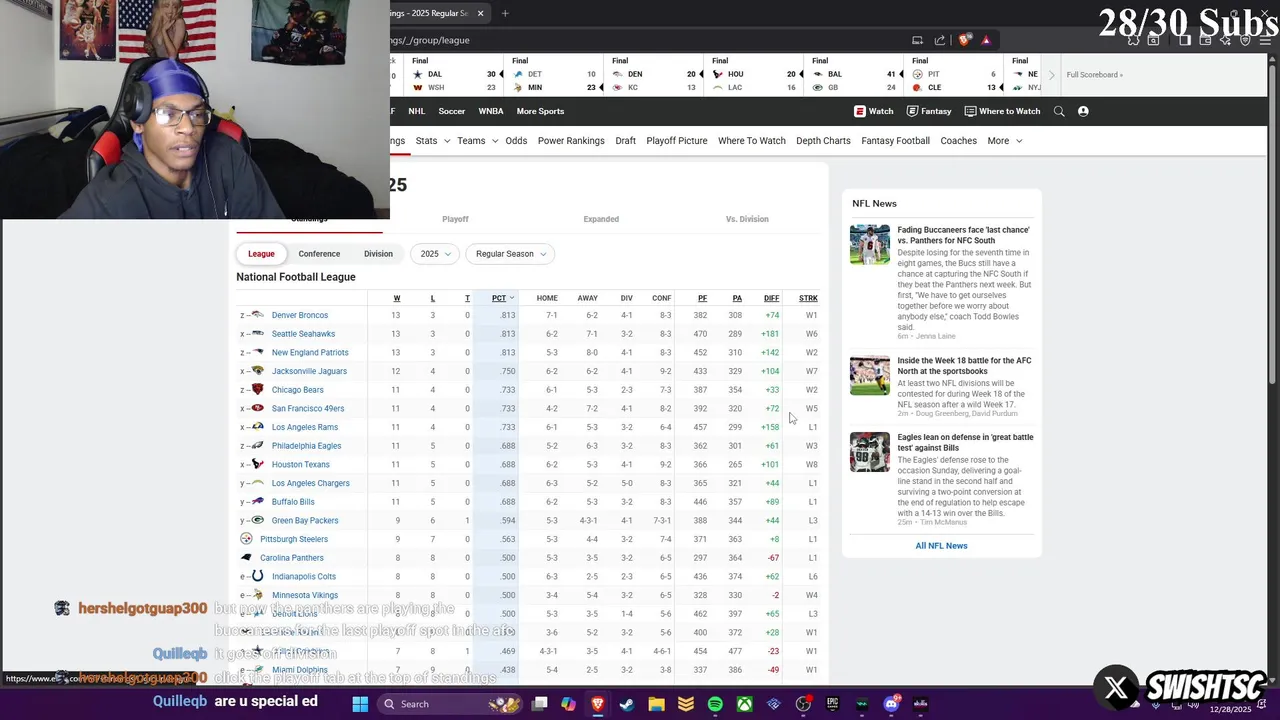Open DAL vs WSH final score card
Viewport: 1280px width, 720px height.
[455, 75]
